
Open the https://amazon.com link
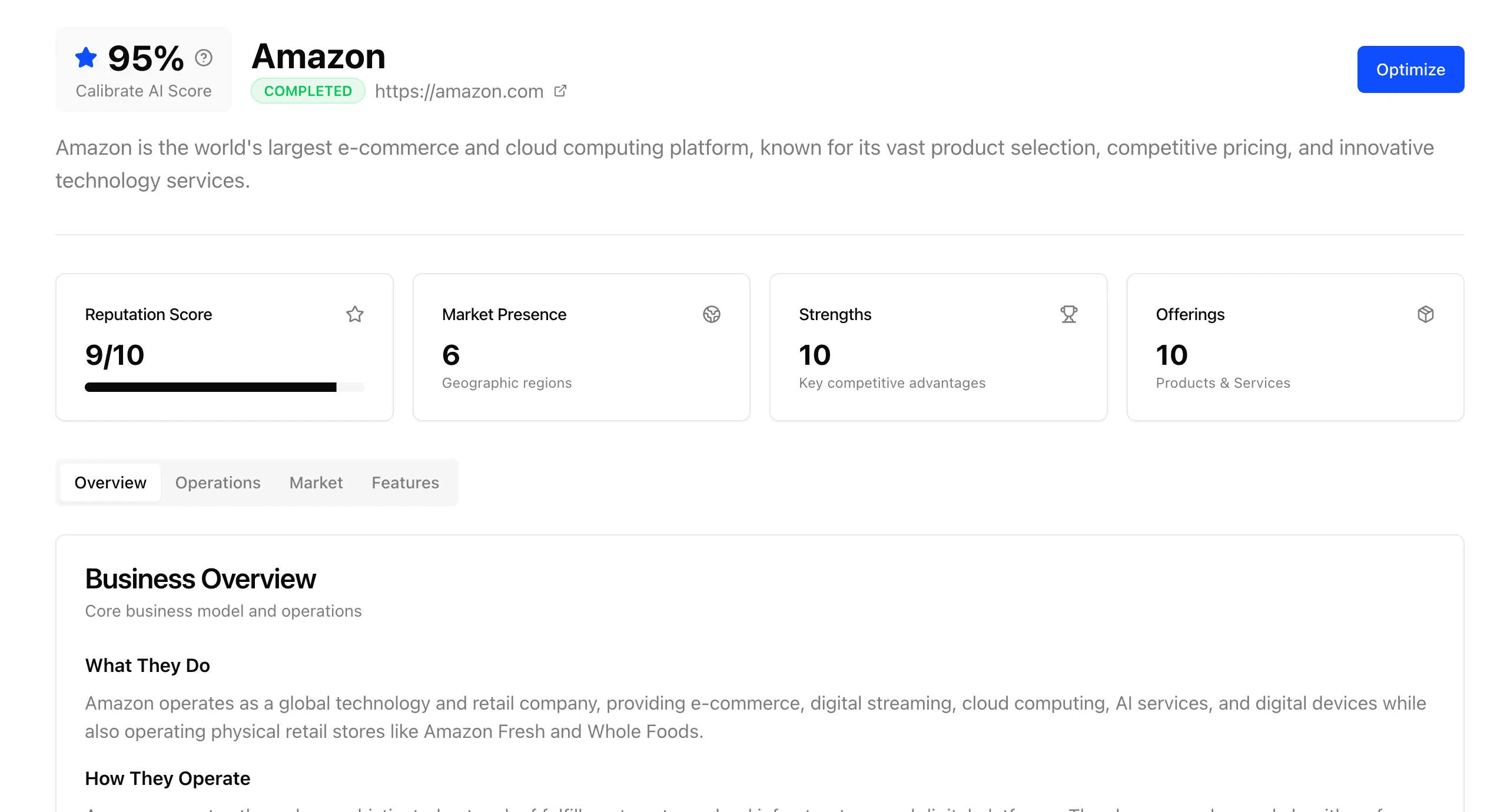(x=459, y=91)
